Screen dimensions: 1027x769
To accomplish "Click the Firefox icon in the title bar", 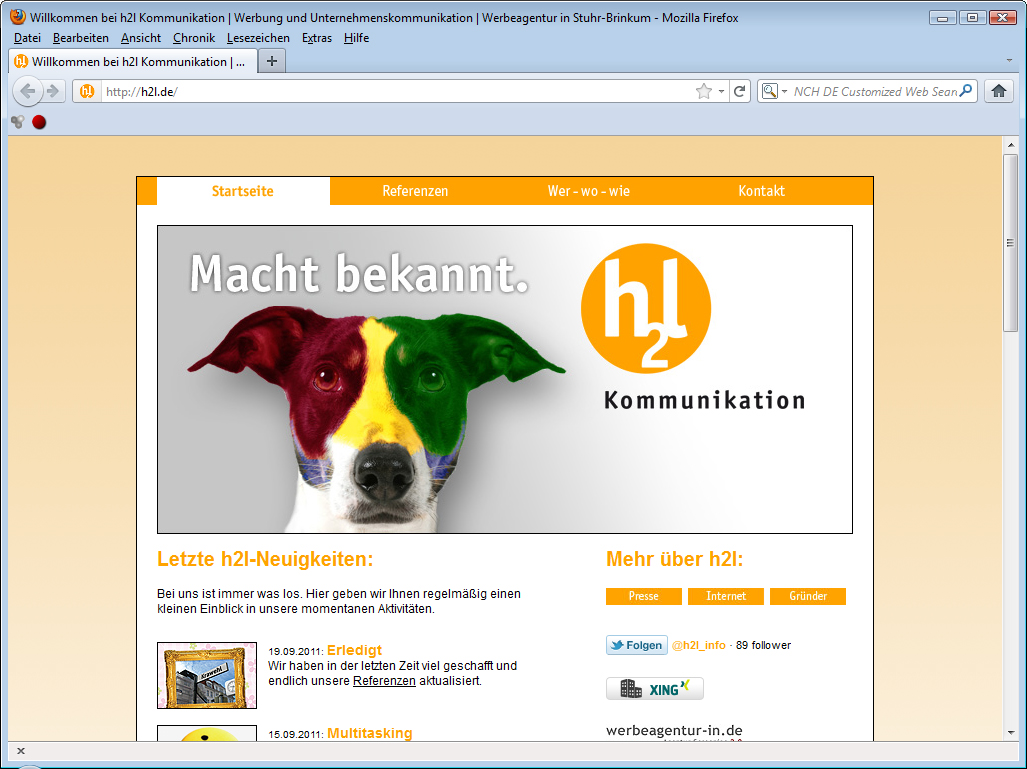I will [18, 17].
